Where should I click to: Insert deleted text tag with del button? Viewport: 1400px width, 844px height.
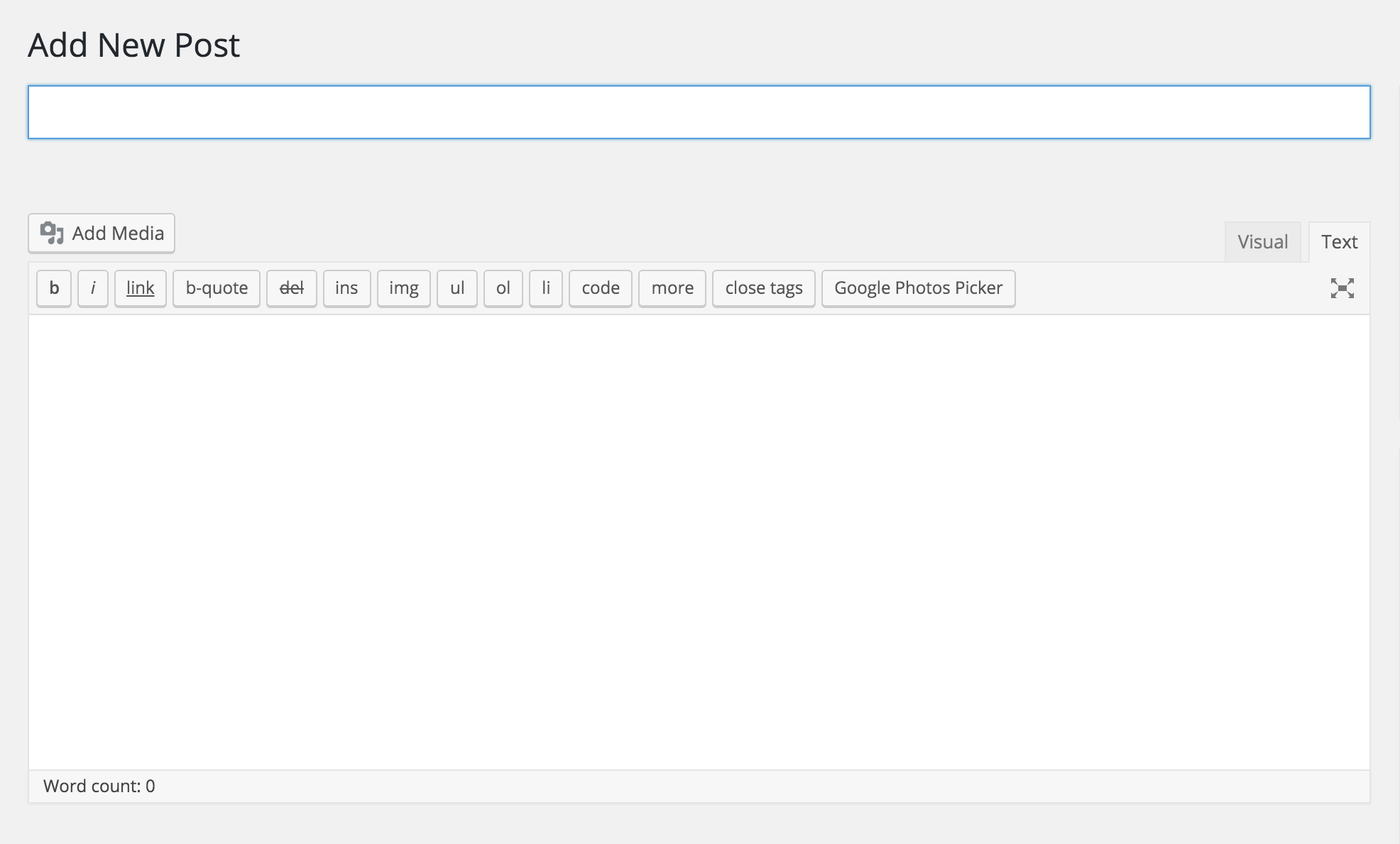[292, 288]
